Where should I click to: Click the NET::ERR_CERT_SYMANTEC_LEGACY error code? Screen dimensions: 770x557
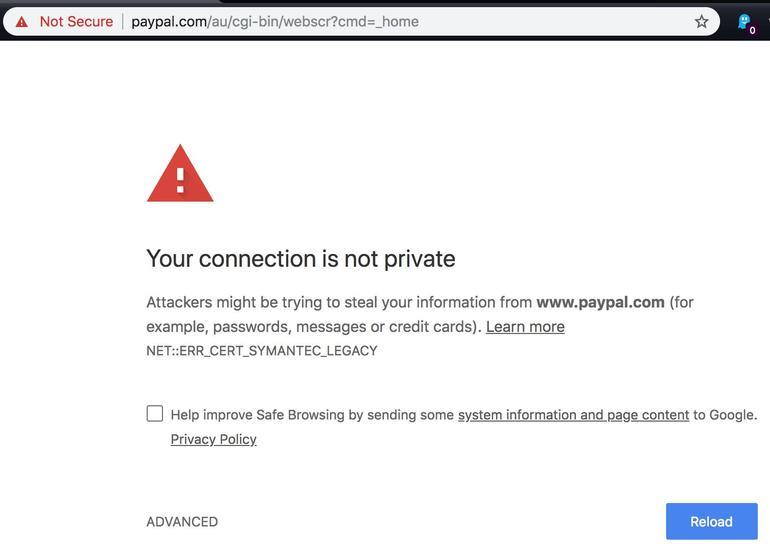point(262,351)
